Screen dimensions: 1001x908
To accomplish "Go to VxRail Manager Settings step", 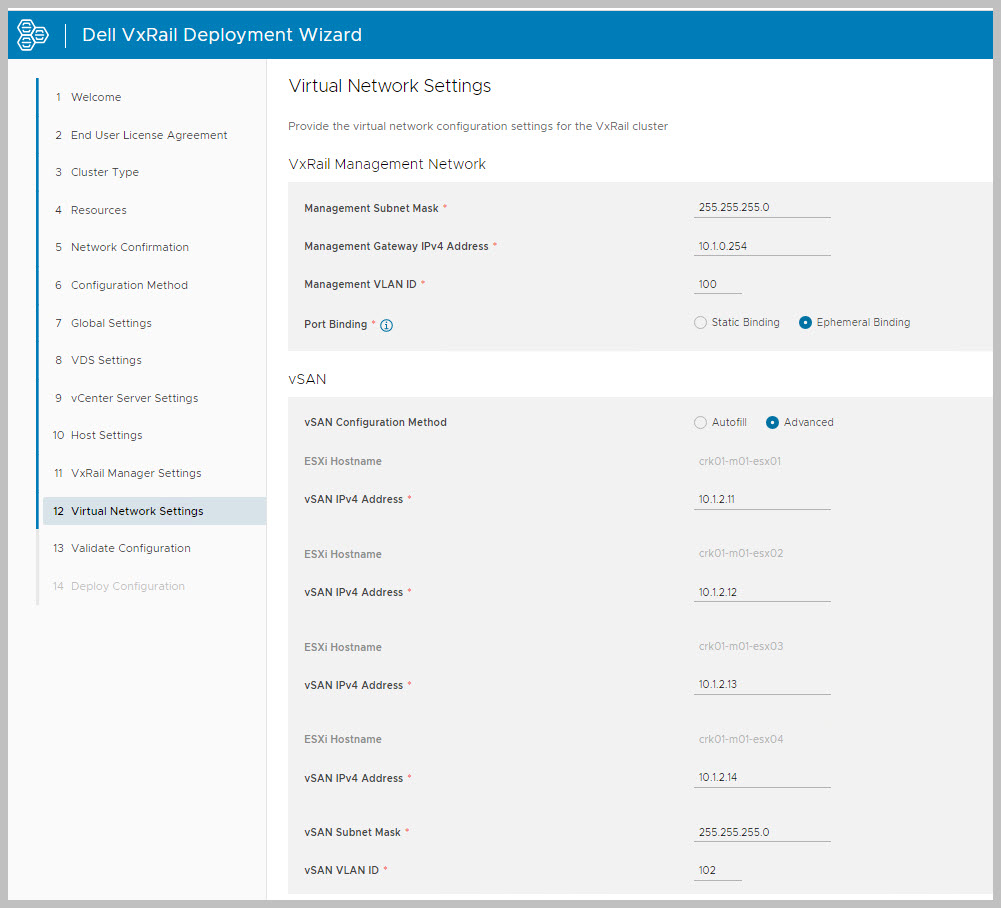I will point(136,473).
